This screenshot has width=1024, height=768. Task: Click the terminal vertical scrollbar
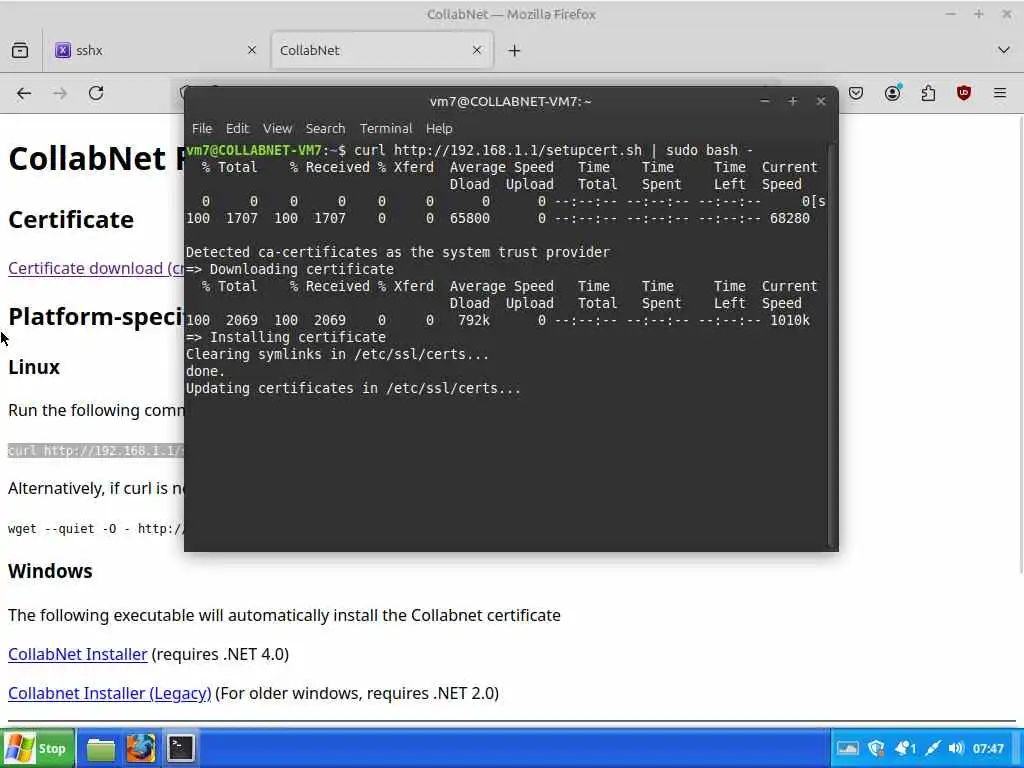[x=831, y=346]
